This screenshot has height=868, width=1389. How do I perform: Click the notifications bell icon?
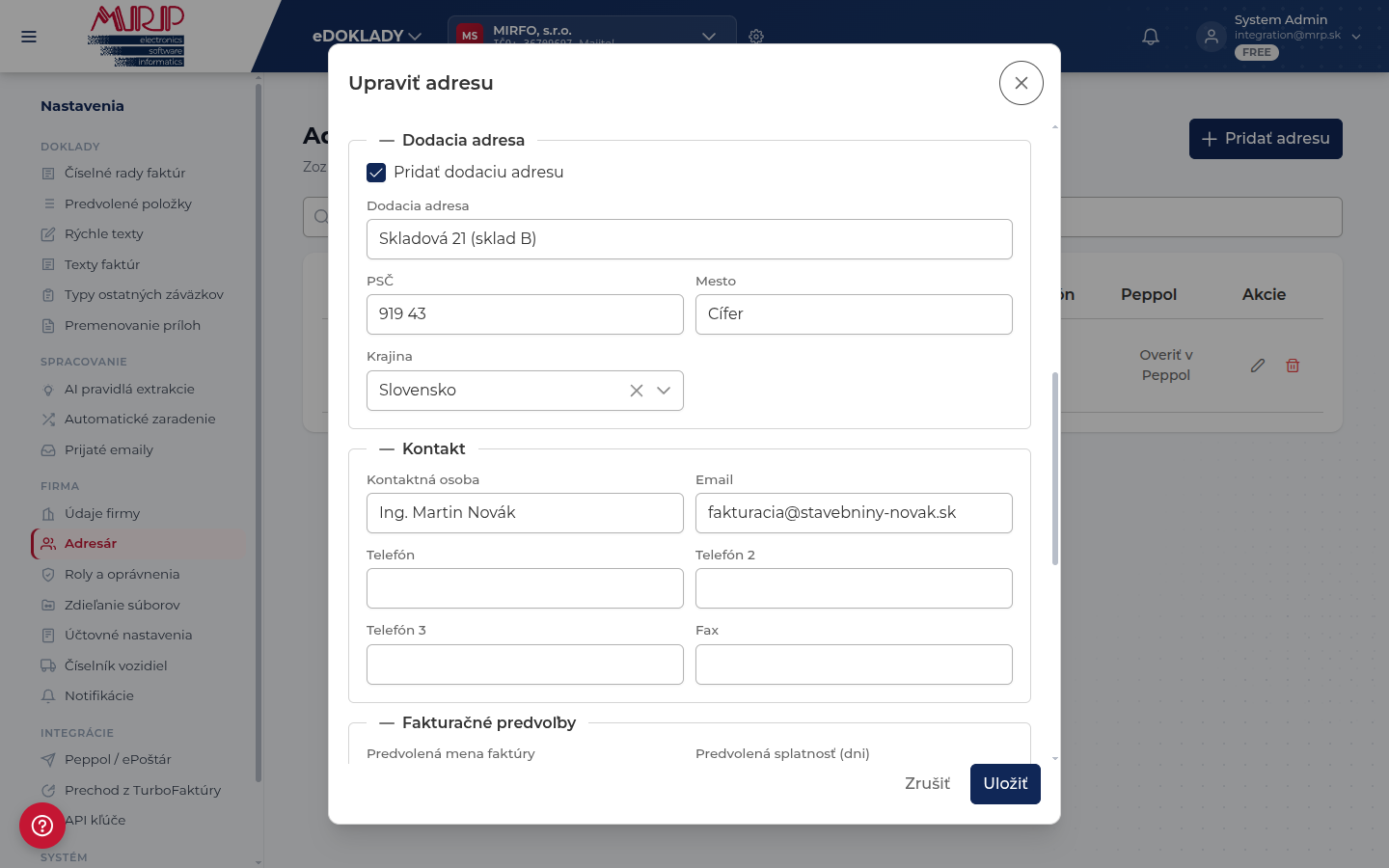tap(1151, 37)
